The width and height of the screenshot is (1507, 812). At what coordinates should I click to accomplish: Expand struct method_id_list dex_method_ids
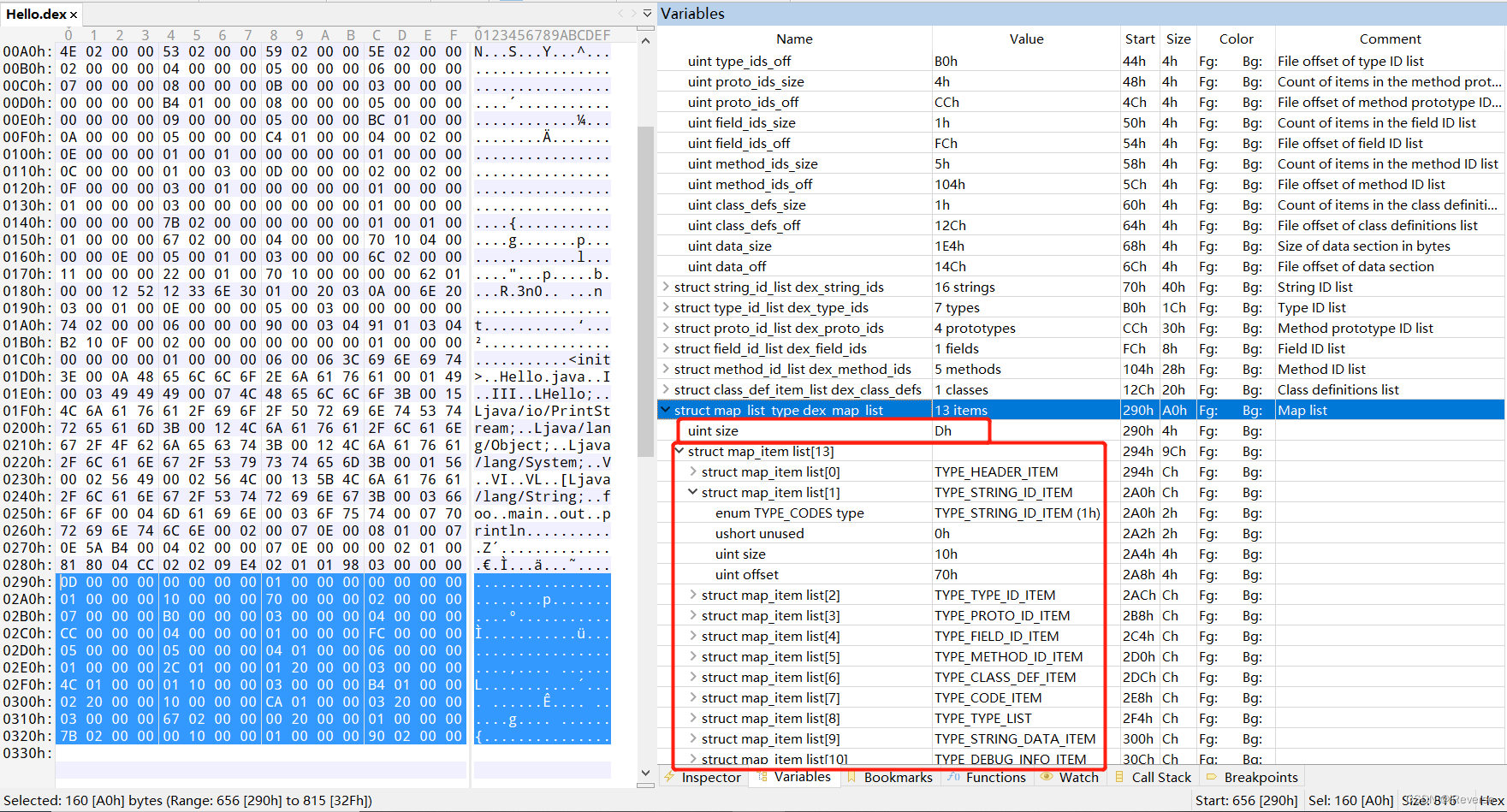click(666, 369)
